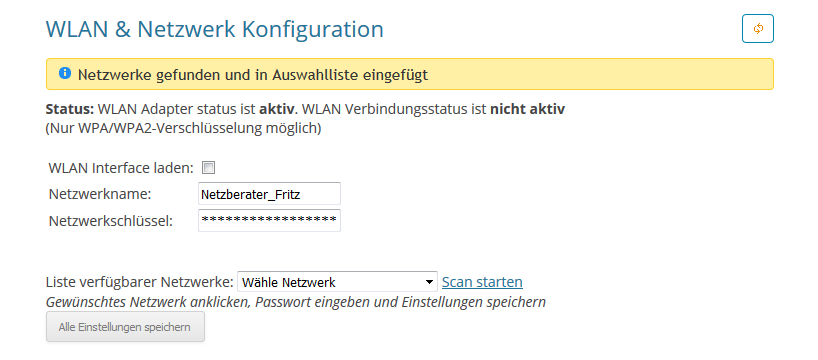Click the Netzwerkname label text
818x360 pixels.
pyautogui.click(x=100, y=194)
